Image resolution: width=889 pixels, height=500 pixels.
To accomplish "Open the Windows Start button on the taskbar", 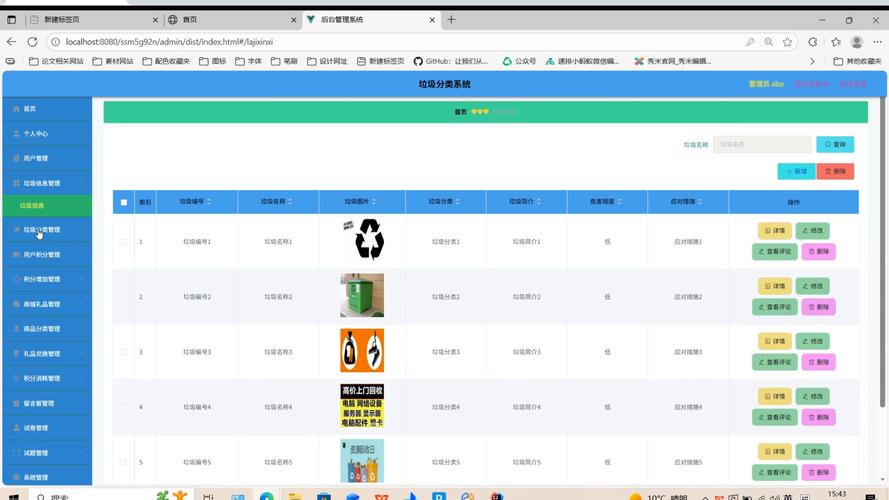I will (14, 497).
